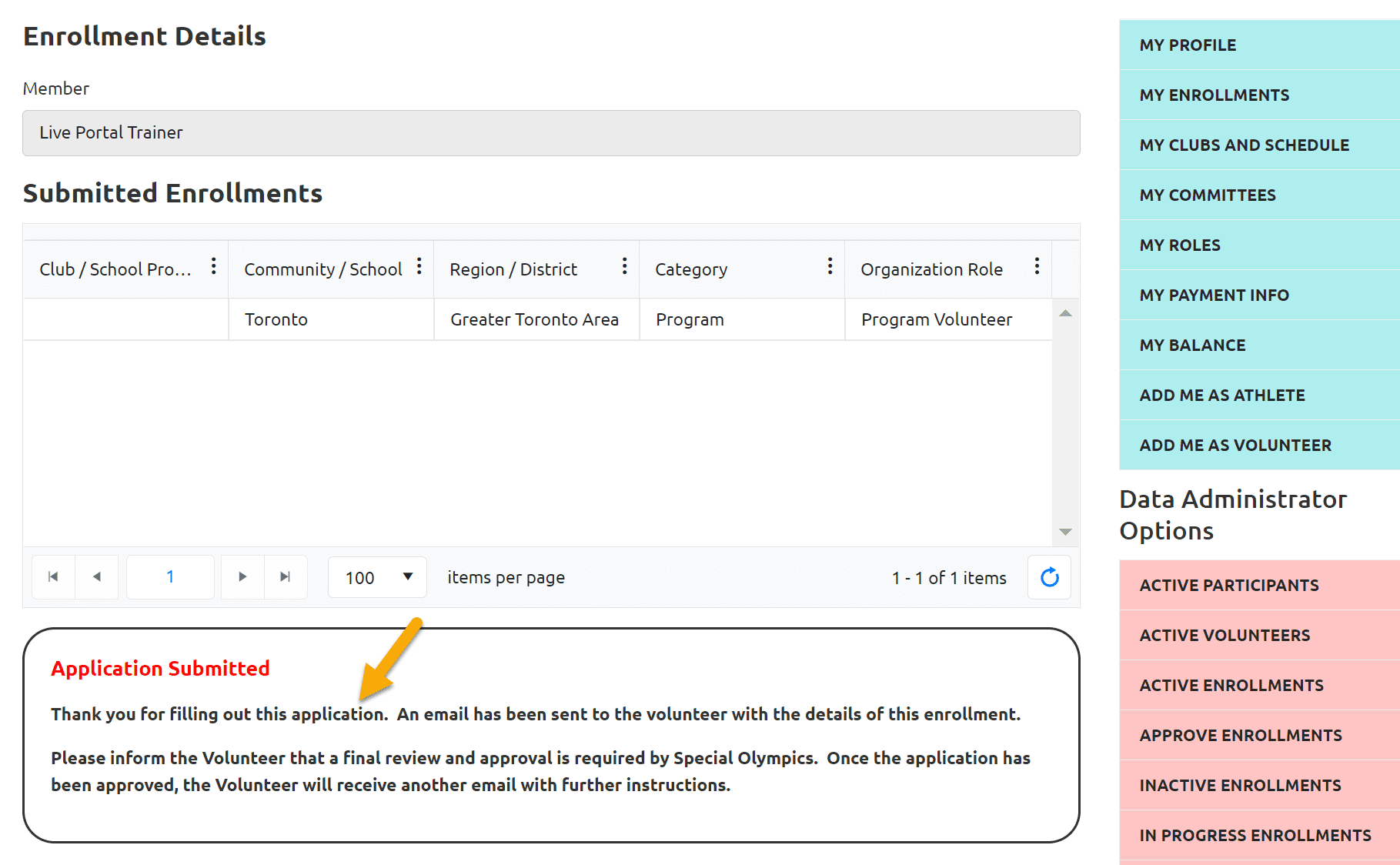Click the grid scrollbar down arrow
Image resolution: width=1400 pixels, height=865 pixels.
pos(1066,533)
